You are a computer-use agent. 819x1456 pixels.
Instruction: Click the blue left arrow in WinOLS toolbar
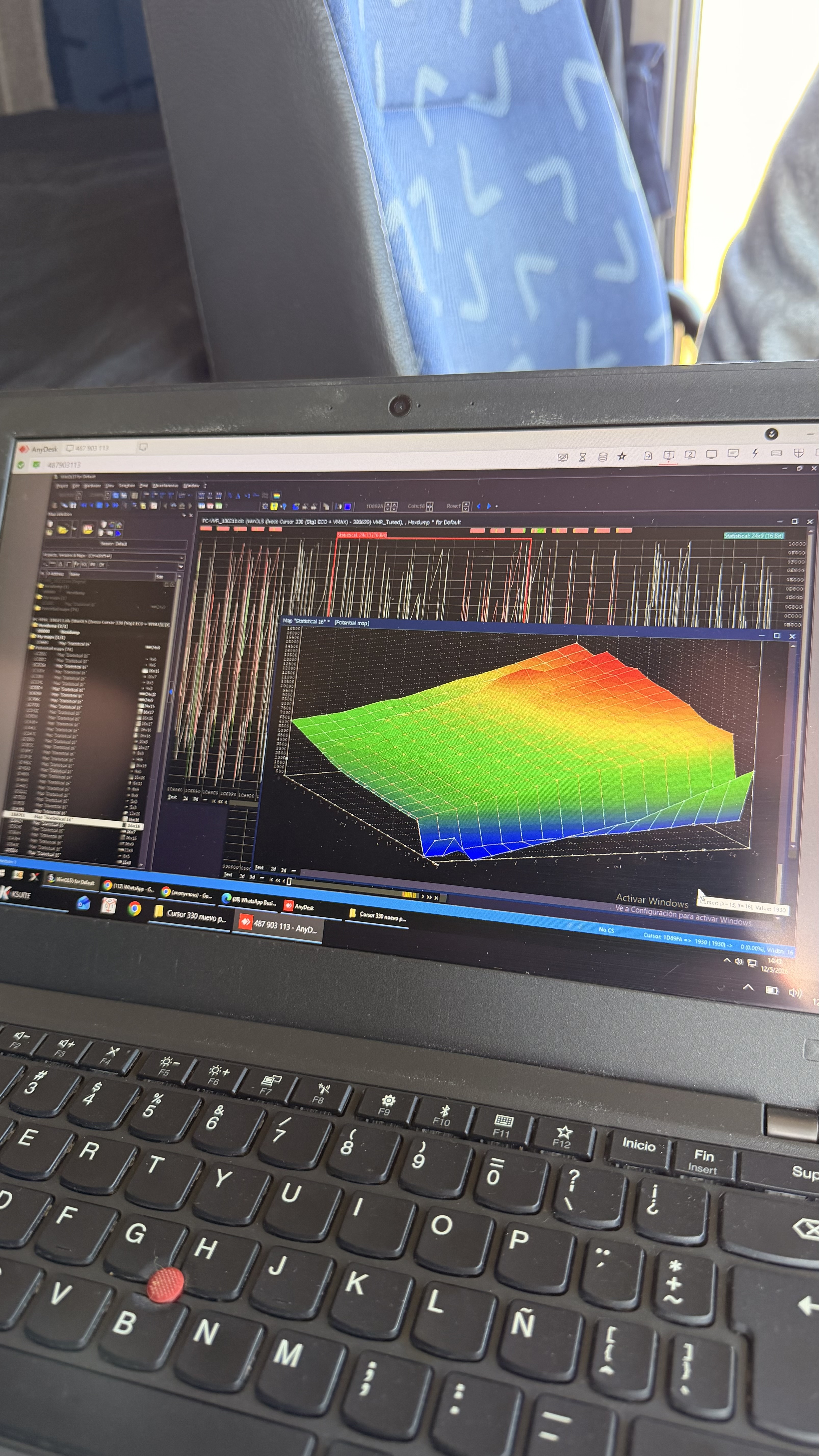[x=479, y=506]
